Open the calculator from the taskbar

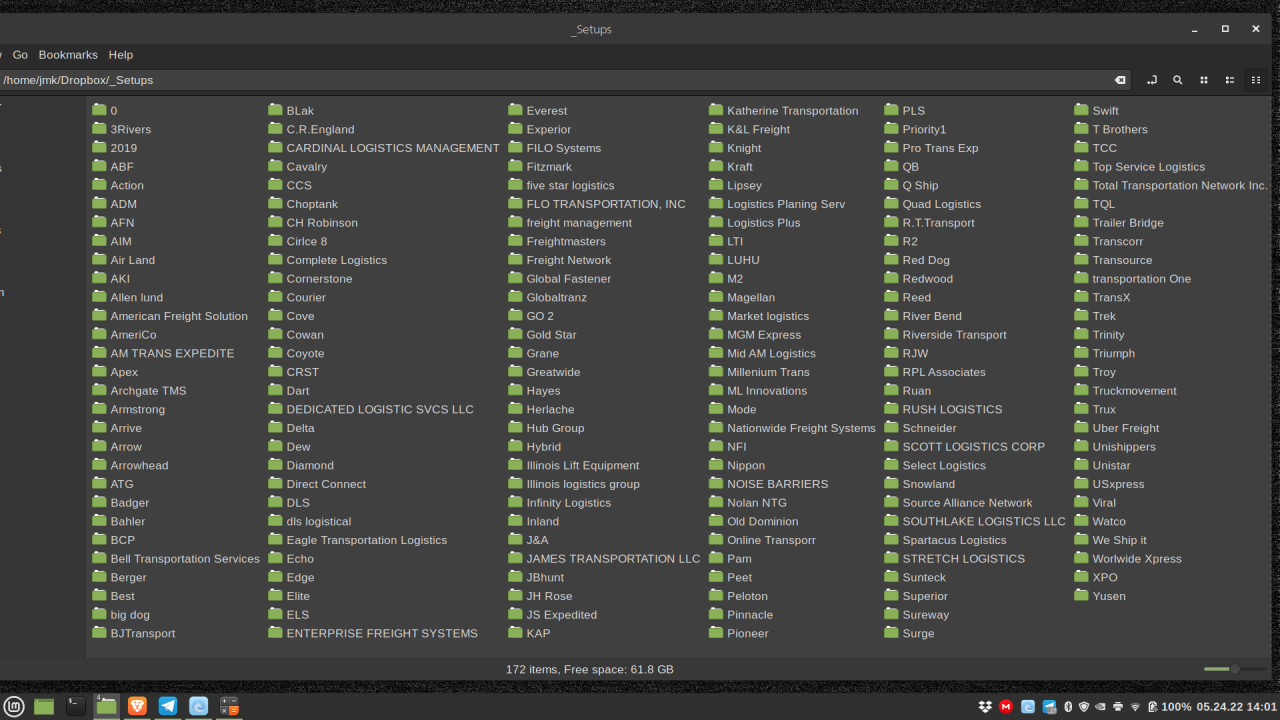pos(230,706)
